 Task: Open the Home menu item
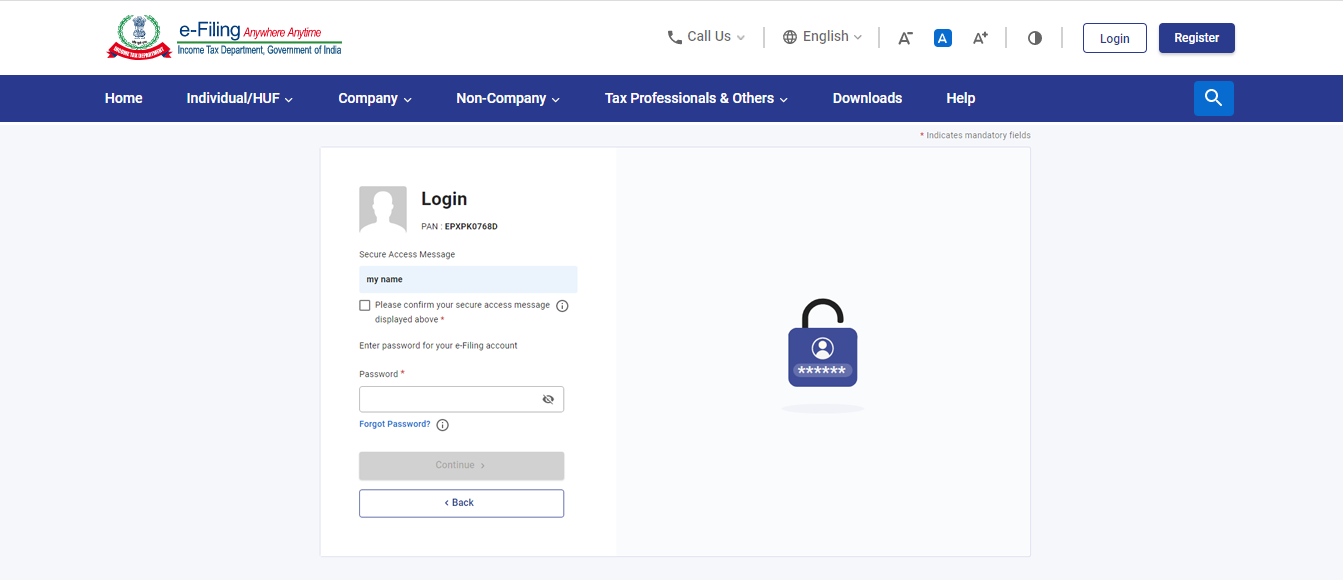[123, 98]
